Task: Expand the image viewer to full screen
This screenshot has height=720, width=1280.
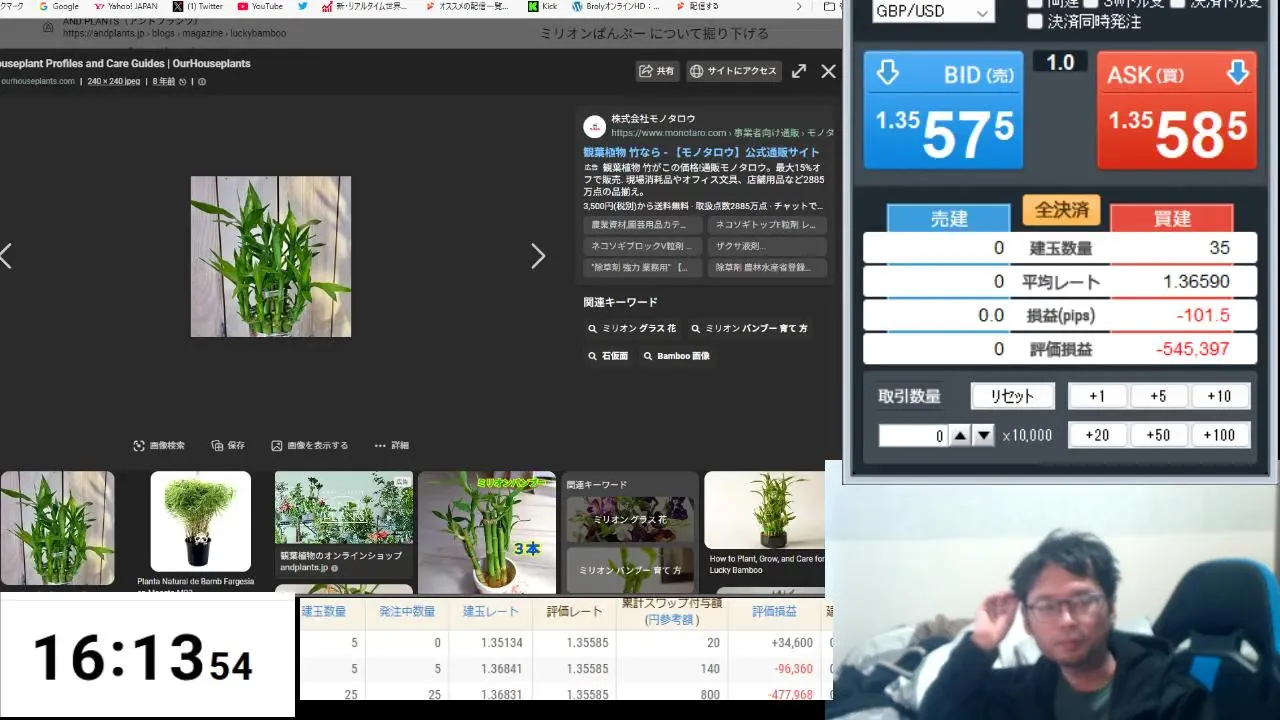Action: pos(799,71)
